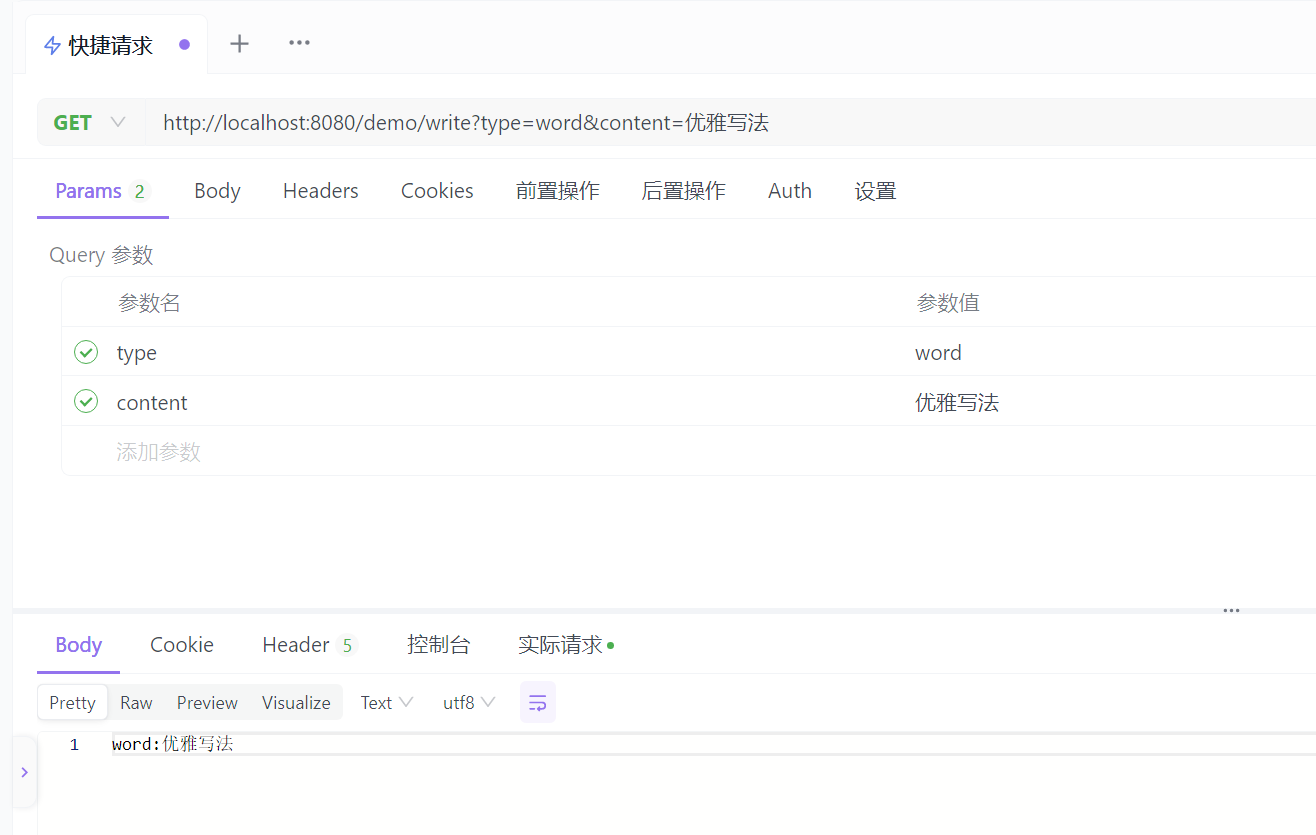
Task: Expand the left side panel arrow
Action: (x=24, y=772)
